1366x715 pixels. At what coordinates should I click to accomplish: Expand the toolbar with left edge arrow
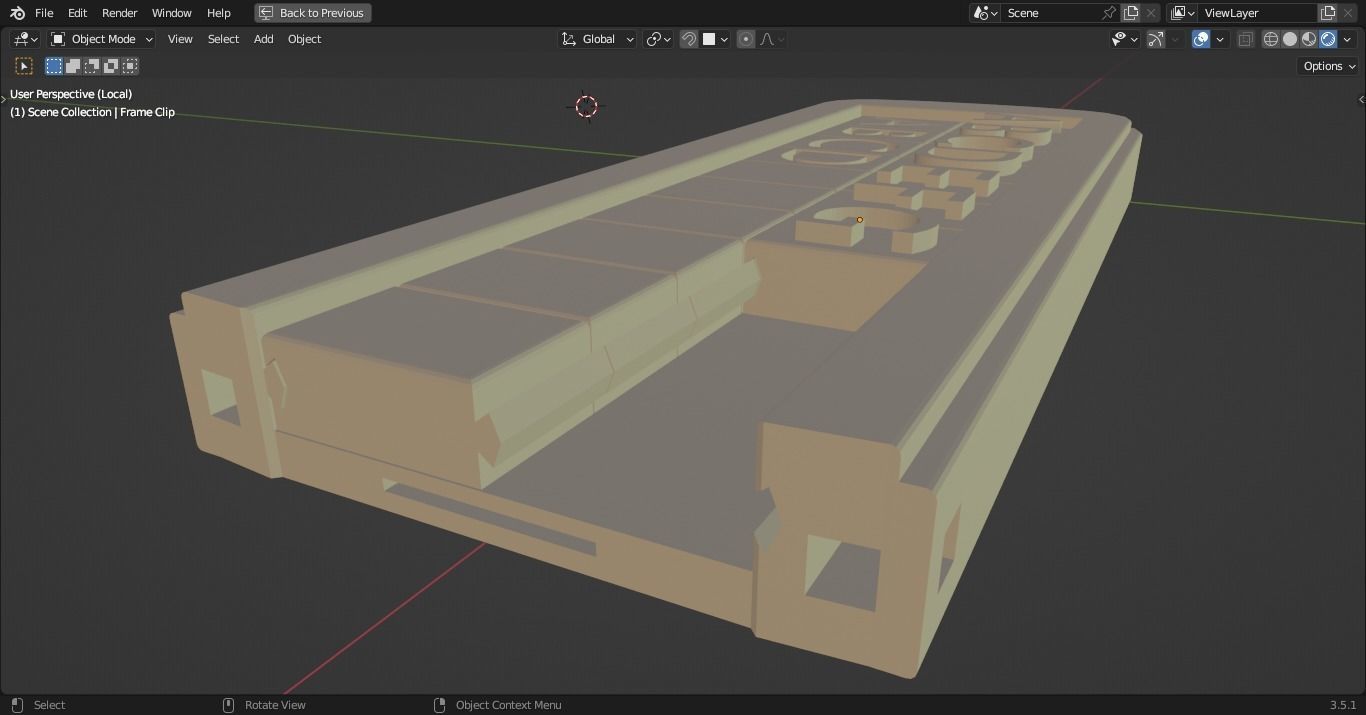click(3, 99)
